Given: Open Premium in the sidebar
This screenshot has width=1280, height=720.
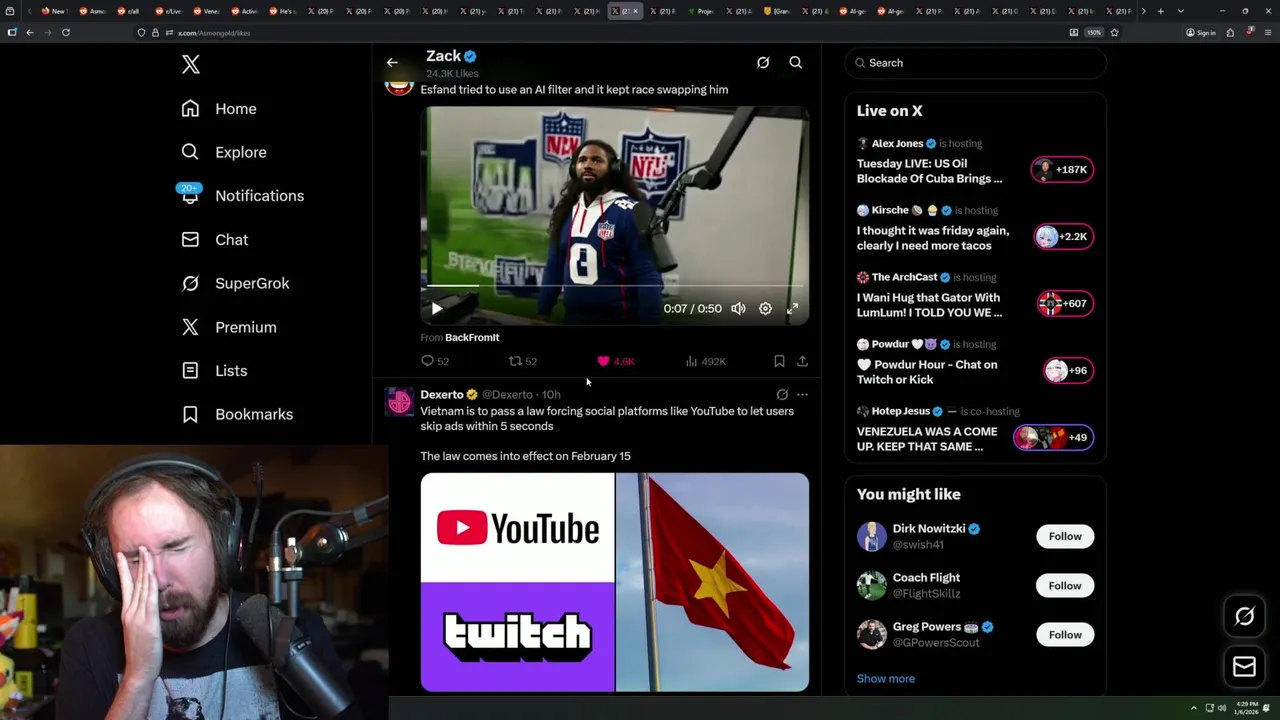Looking at the screenshot, I should (x=229, y=327).
